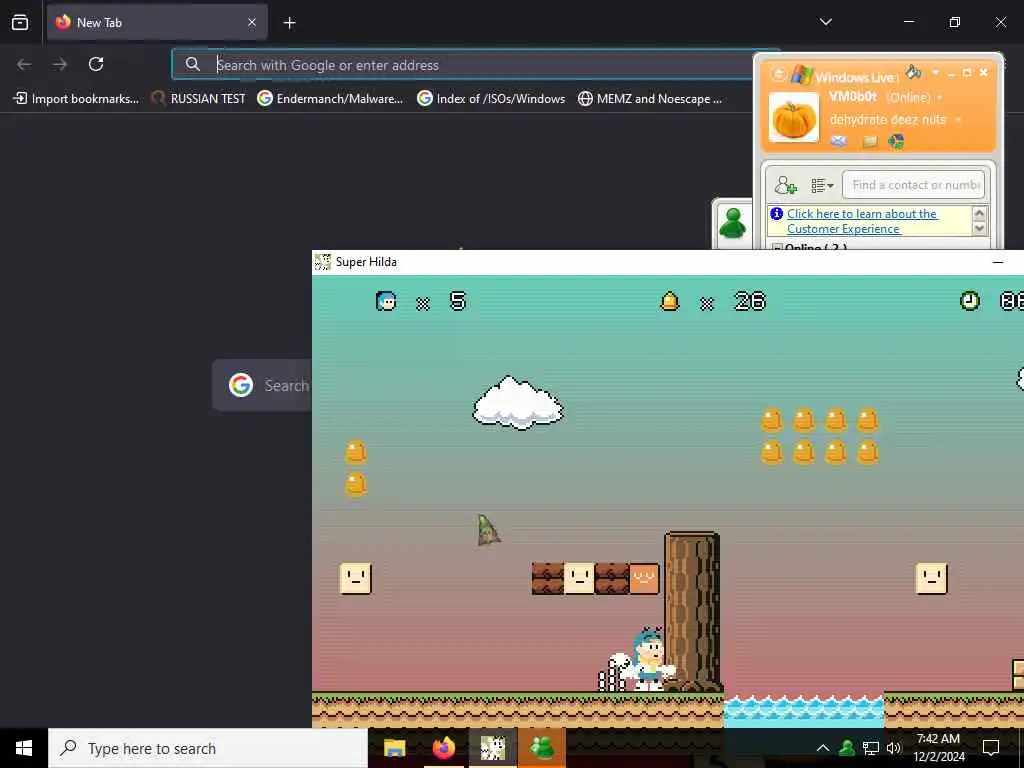The width and height of the screenshot is (1024, 768).
Task: Open the list all tabs chevron
Action: [x=825, y=22]
